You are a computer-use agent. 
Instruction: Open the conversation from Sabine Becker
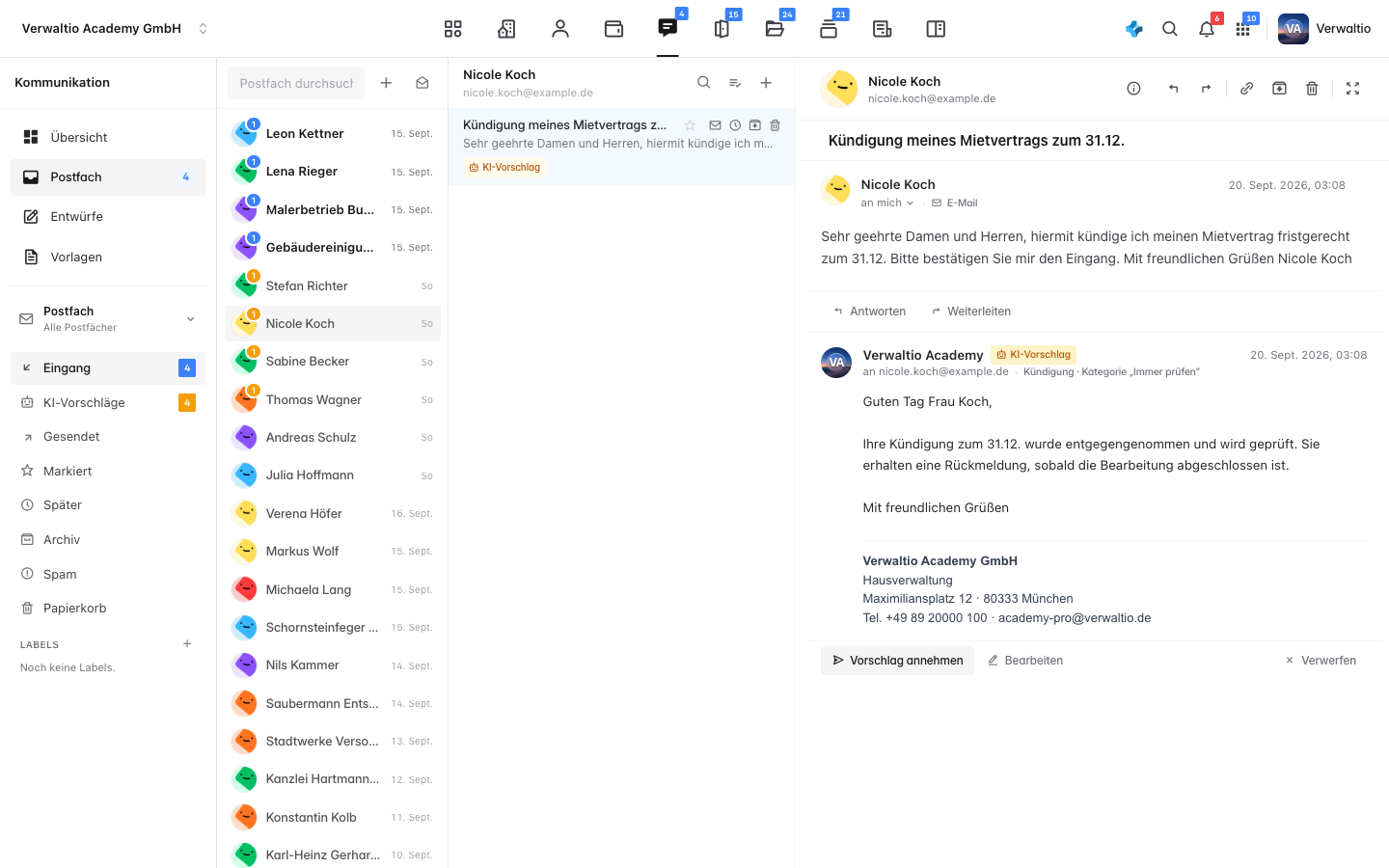(333, 362)
